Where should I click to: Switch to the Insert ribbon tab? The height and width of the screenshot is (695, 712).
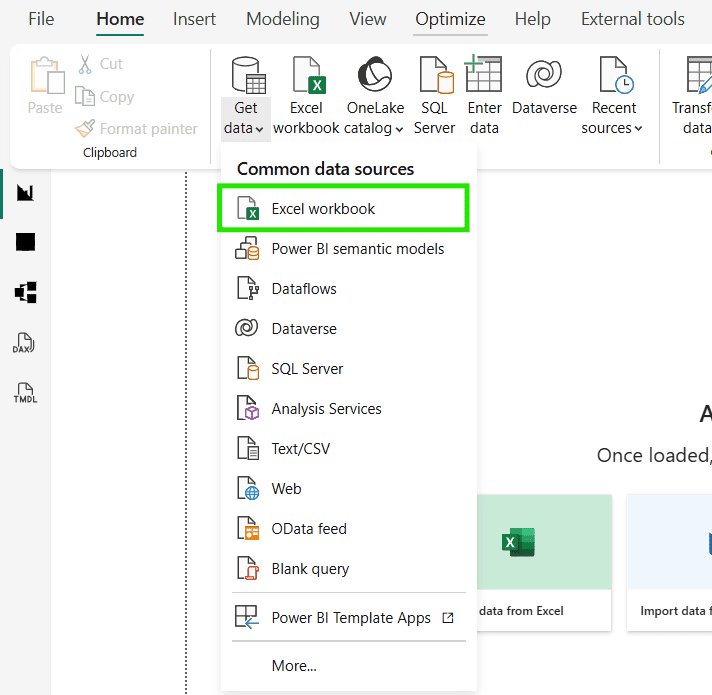194,19
